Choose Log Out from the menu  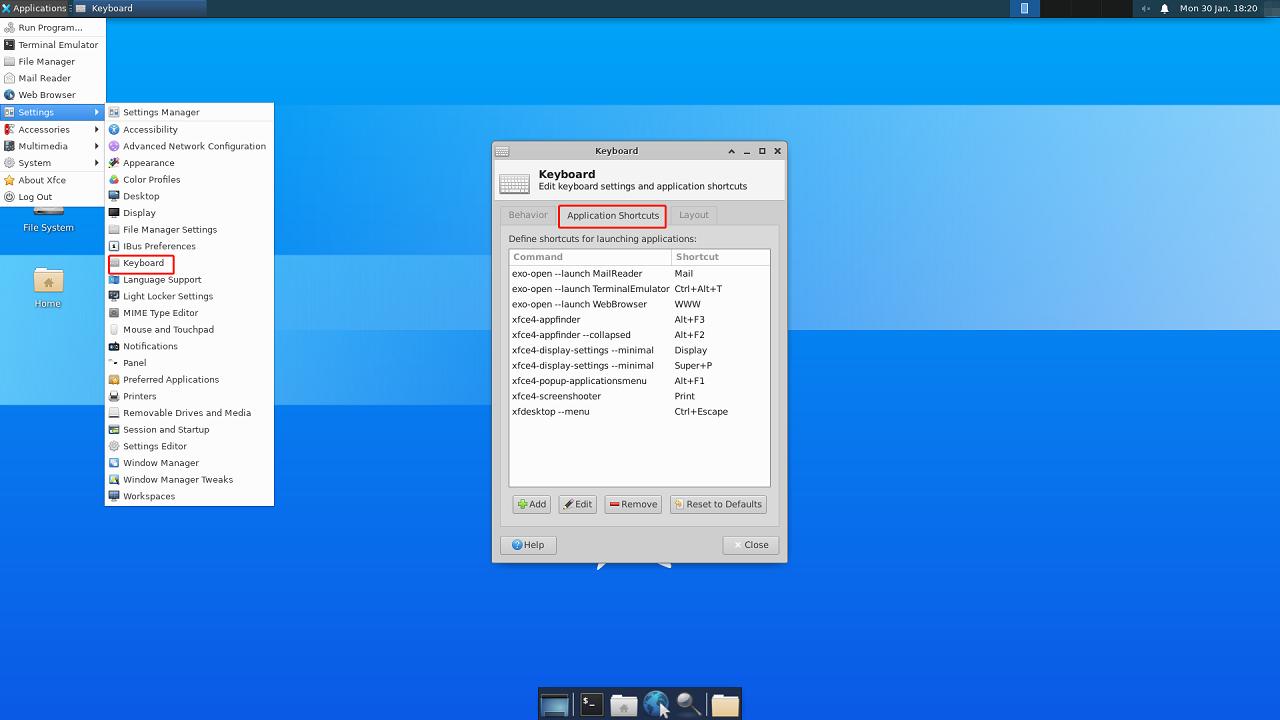(52, 197)
